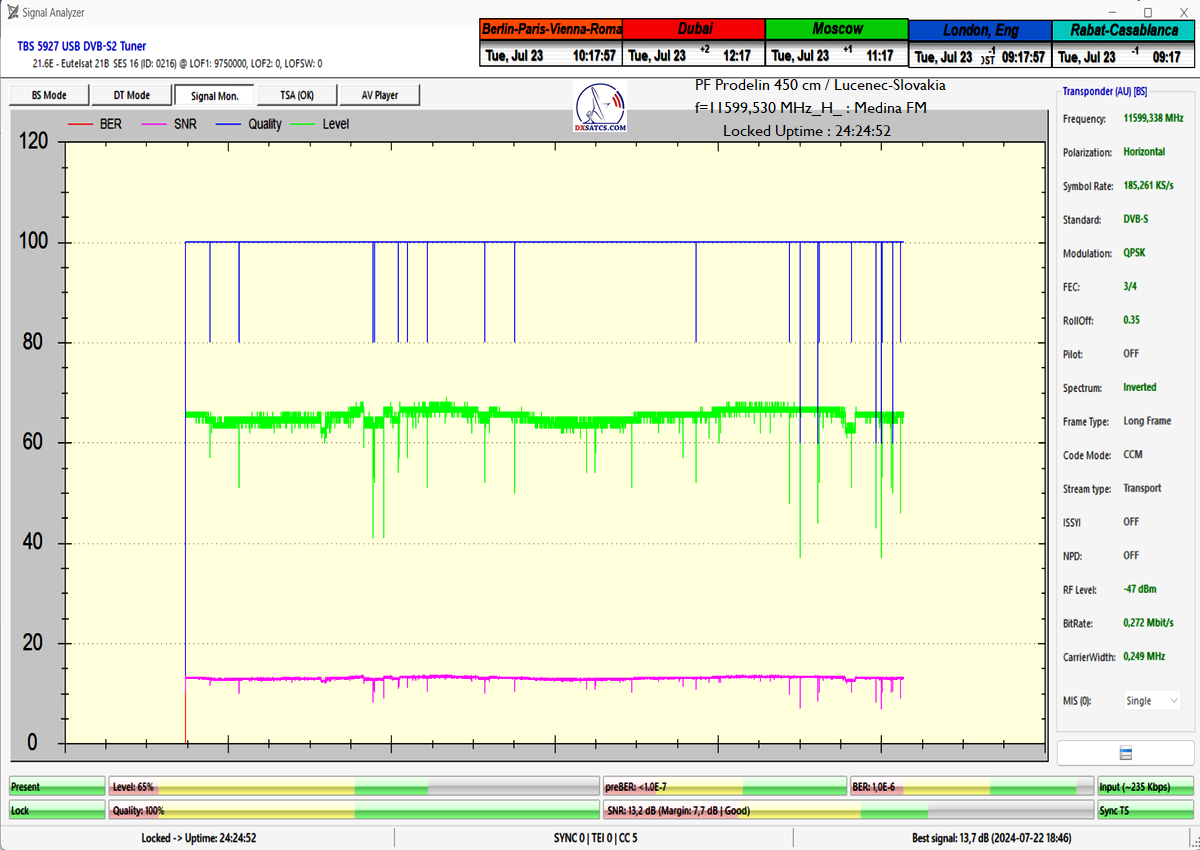The height and width of the screenshot is (850, 1200).
Task: Open the AV Player view
Action: [x=378, y=95]
